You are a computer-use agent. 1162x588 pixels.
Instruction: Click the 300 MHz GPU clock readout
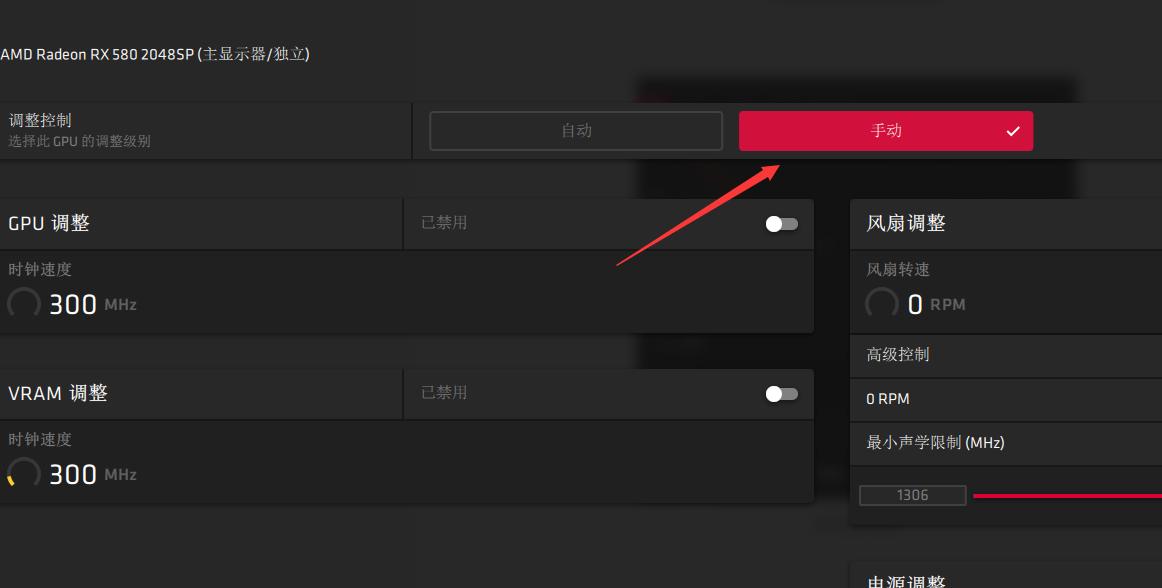(x=93, y=304)
